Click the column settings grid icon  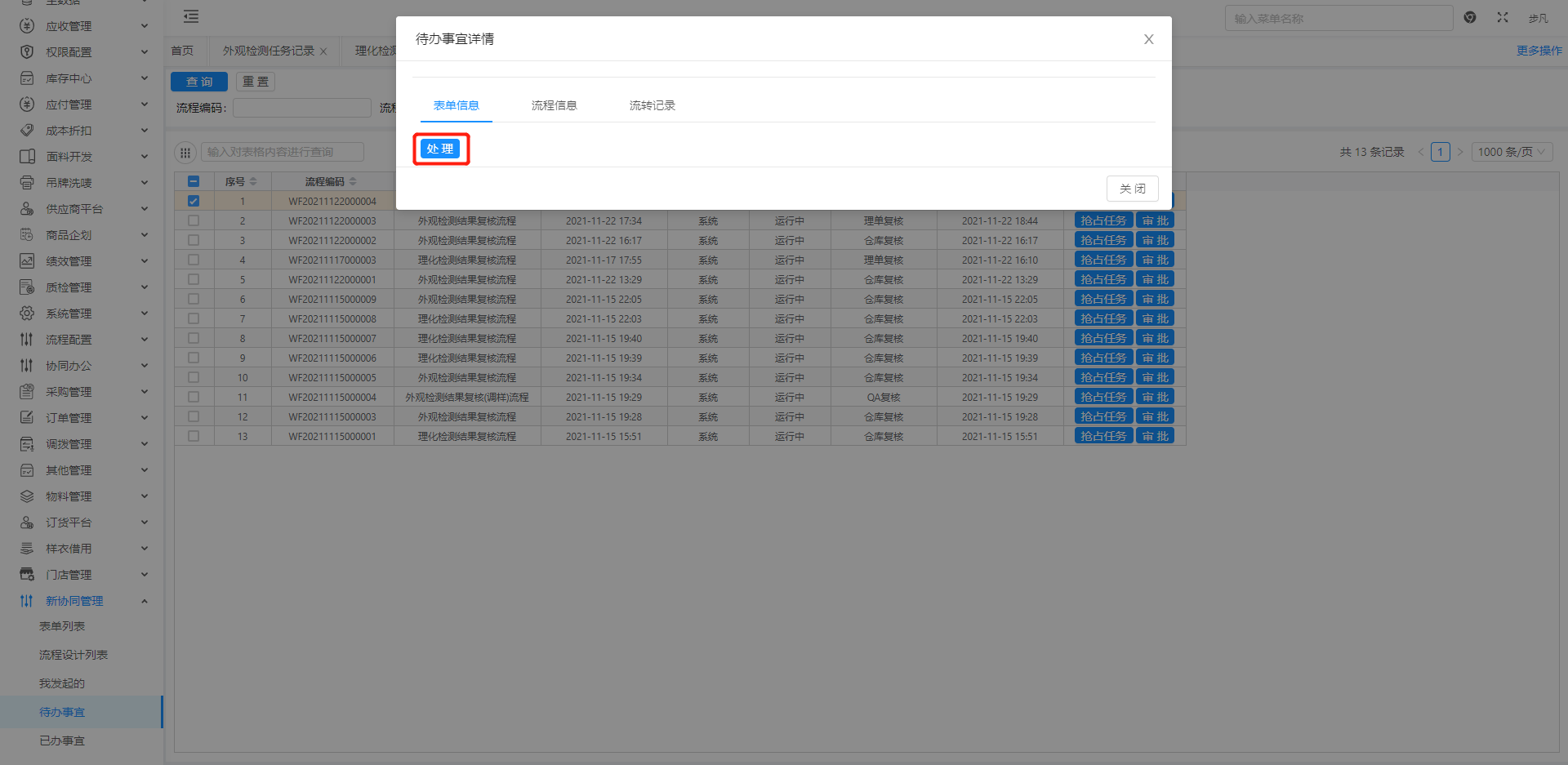click(185, 152)
